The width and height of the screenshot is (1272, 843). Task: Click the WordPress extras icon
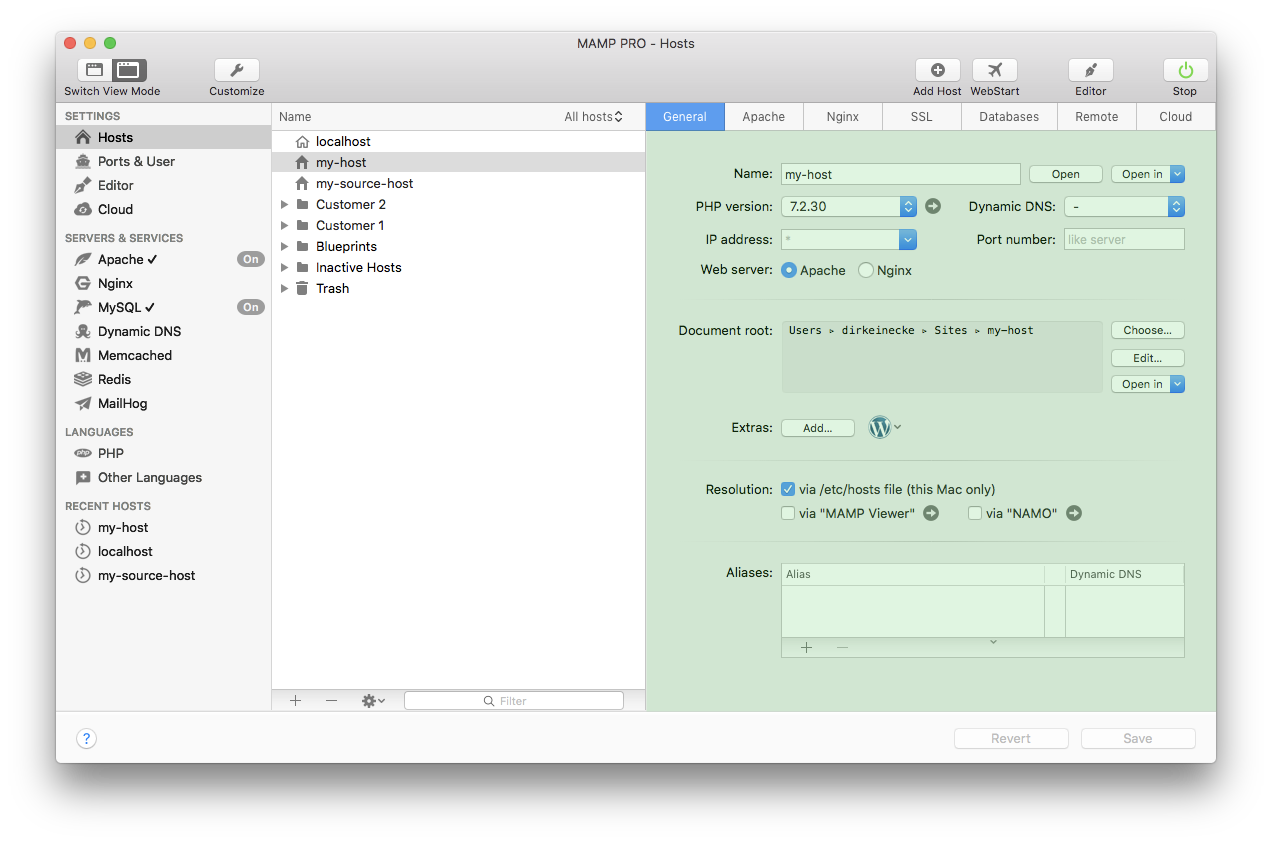pyautogui.click(x=880, y=427)
